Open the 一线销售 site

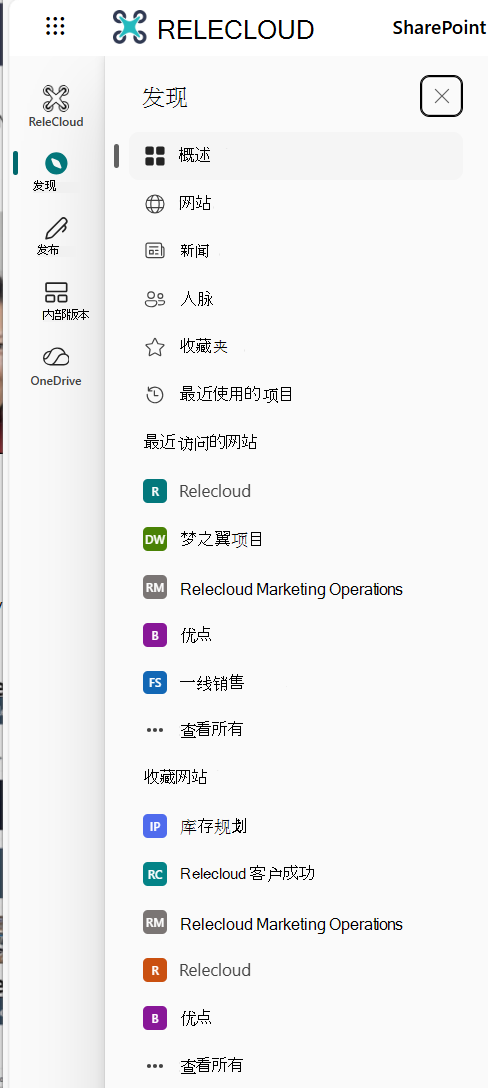point(212,683)
